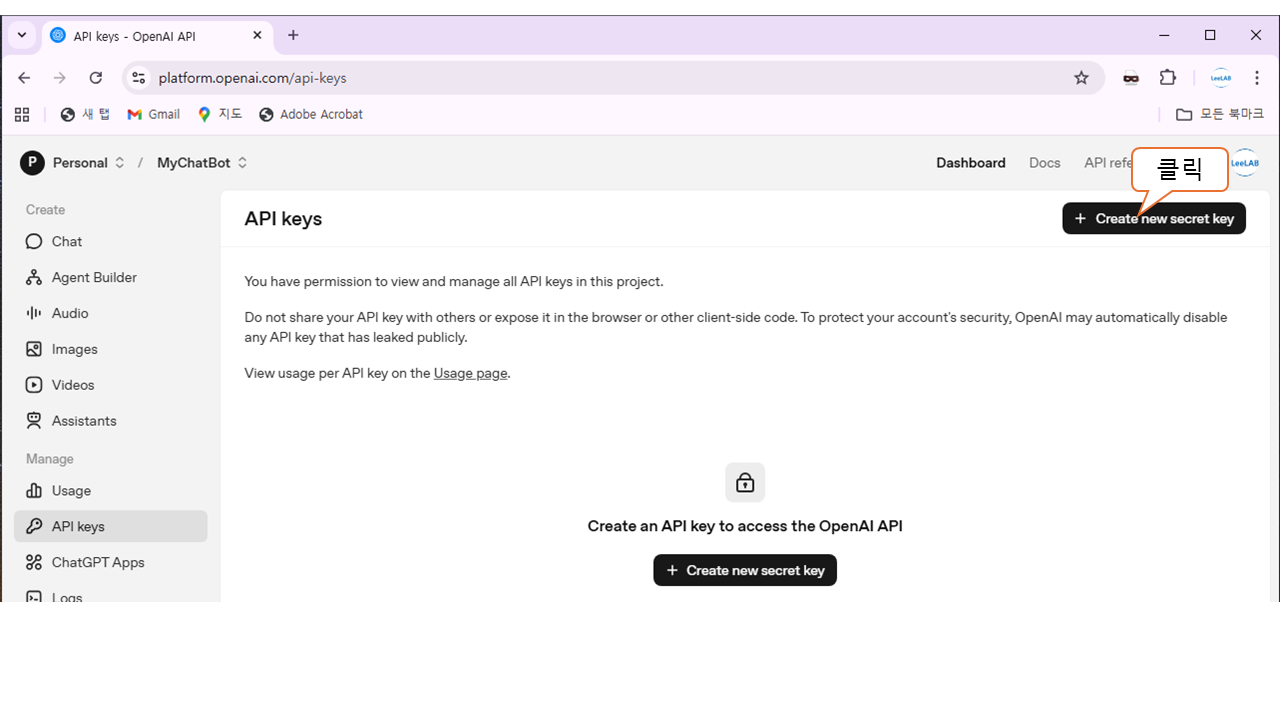Switch to the Dashboard tab
The image size is (1280, 720).
(x=970, y=163)
